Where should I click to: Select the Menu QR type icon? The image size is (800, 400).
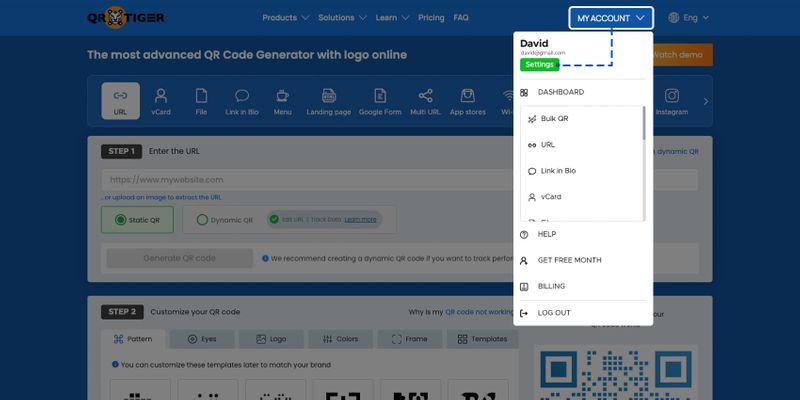(283, 101)
